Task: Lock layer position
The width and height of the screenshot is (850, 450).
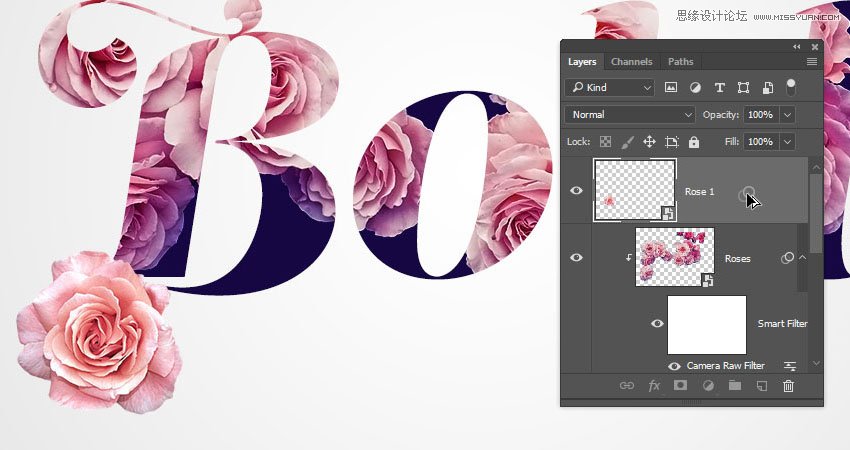Action: 649,142
